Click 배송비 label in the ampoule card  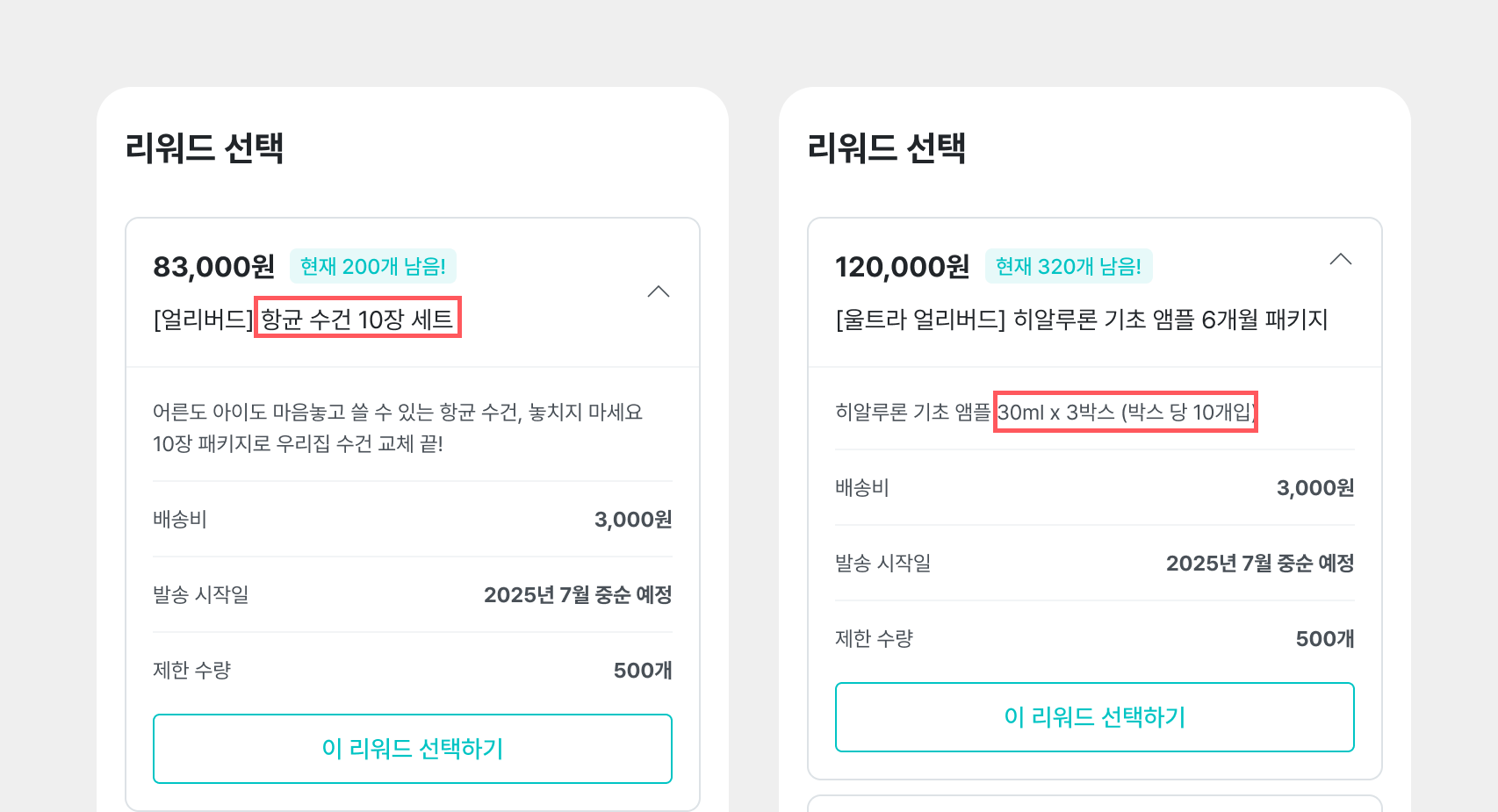(x=862, y=487)
